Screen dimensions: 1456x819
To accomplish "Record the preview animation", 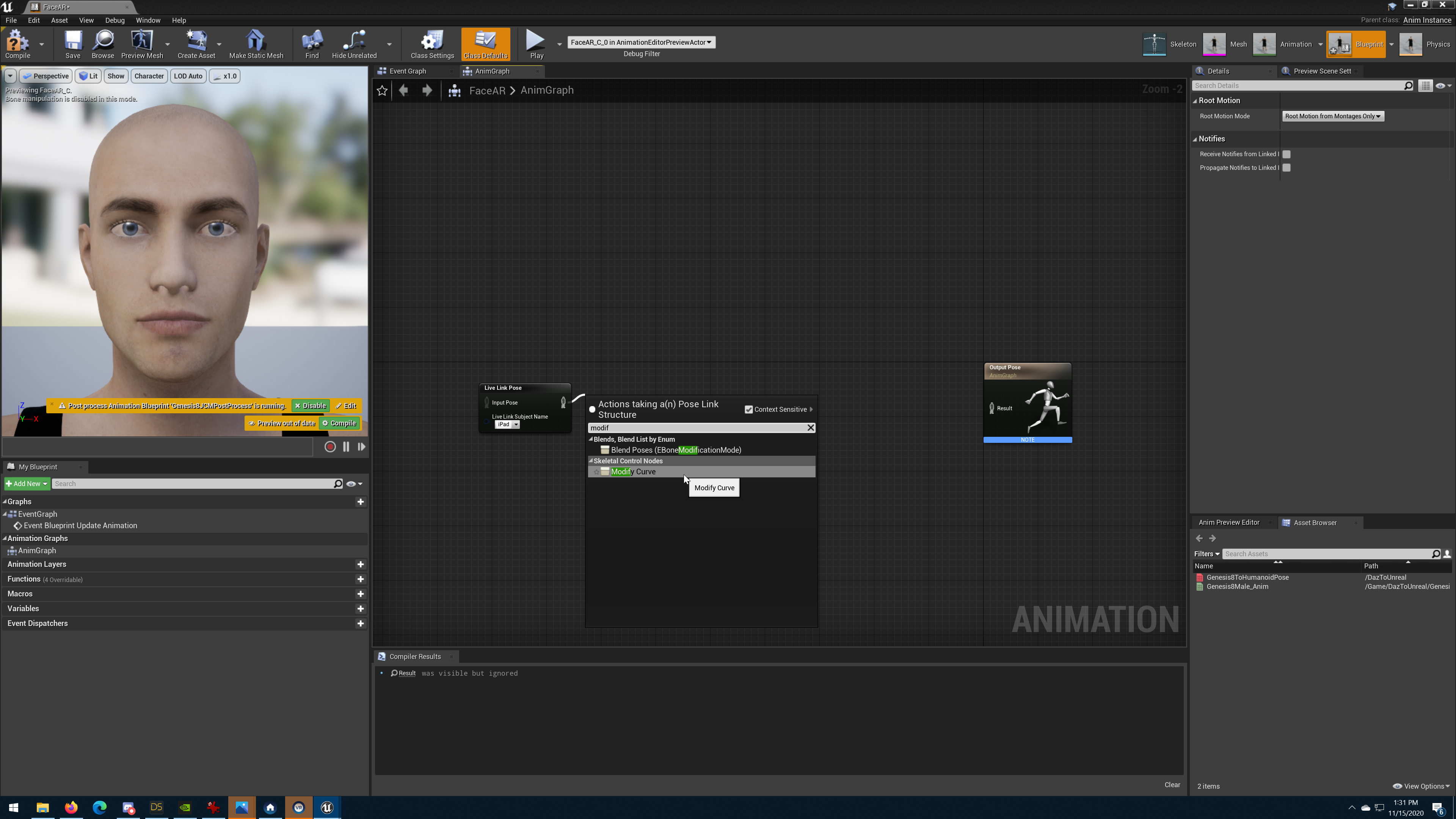I will point(330,447).
